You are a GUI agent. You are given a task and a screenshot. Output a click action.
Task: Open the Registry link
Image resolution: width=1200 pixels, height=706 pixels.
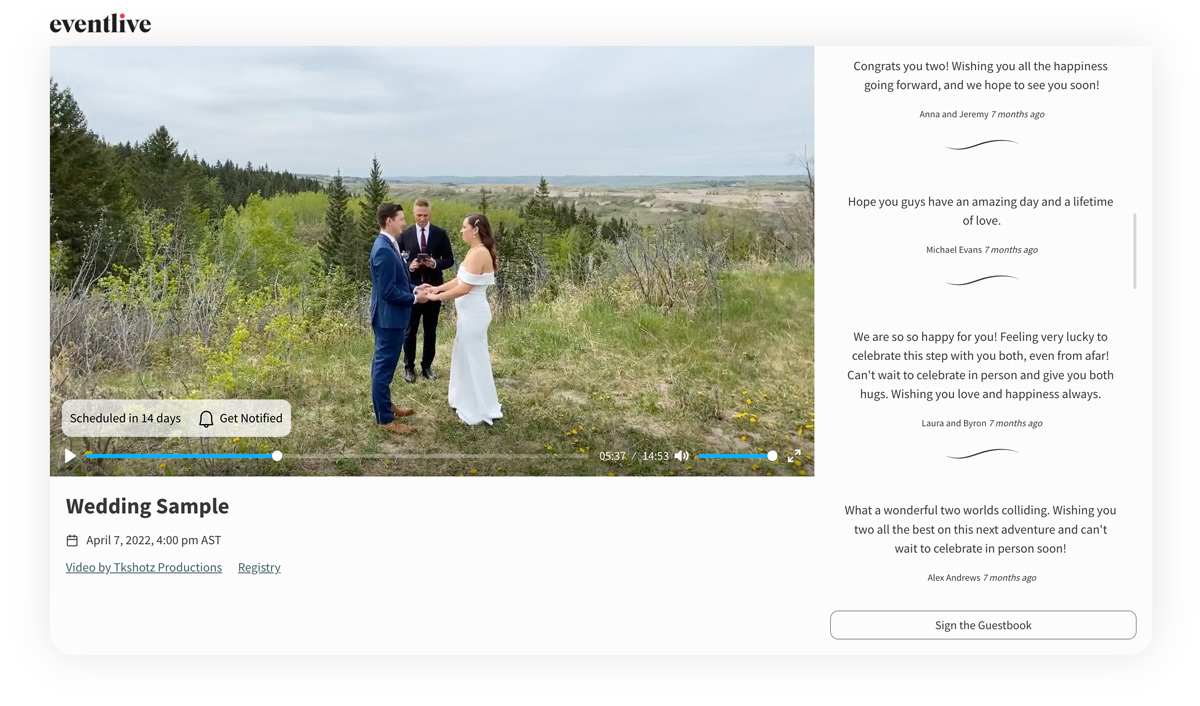(258, 567)
